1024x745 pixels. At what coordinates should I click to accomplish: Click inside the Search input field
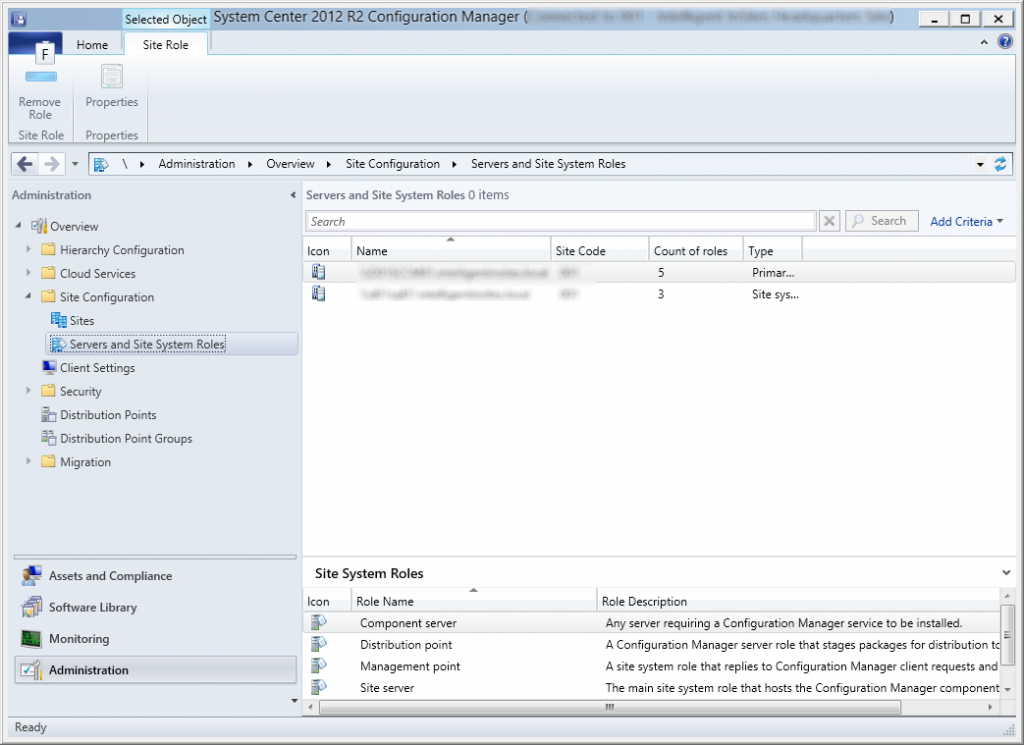coord(560,220)
